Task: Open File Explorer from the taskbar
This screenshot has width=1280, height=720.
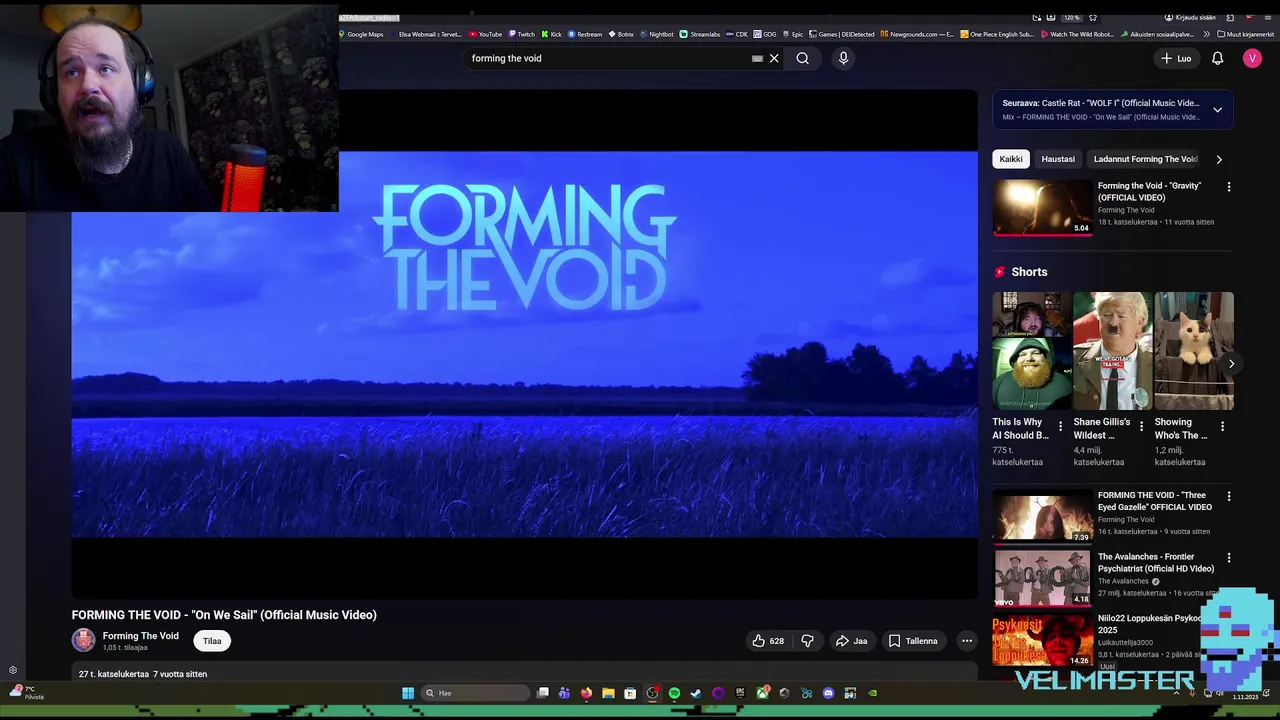Action: coord(608,693)
